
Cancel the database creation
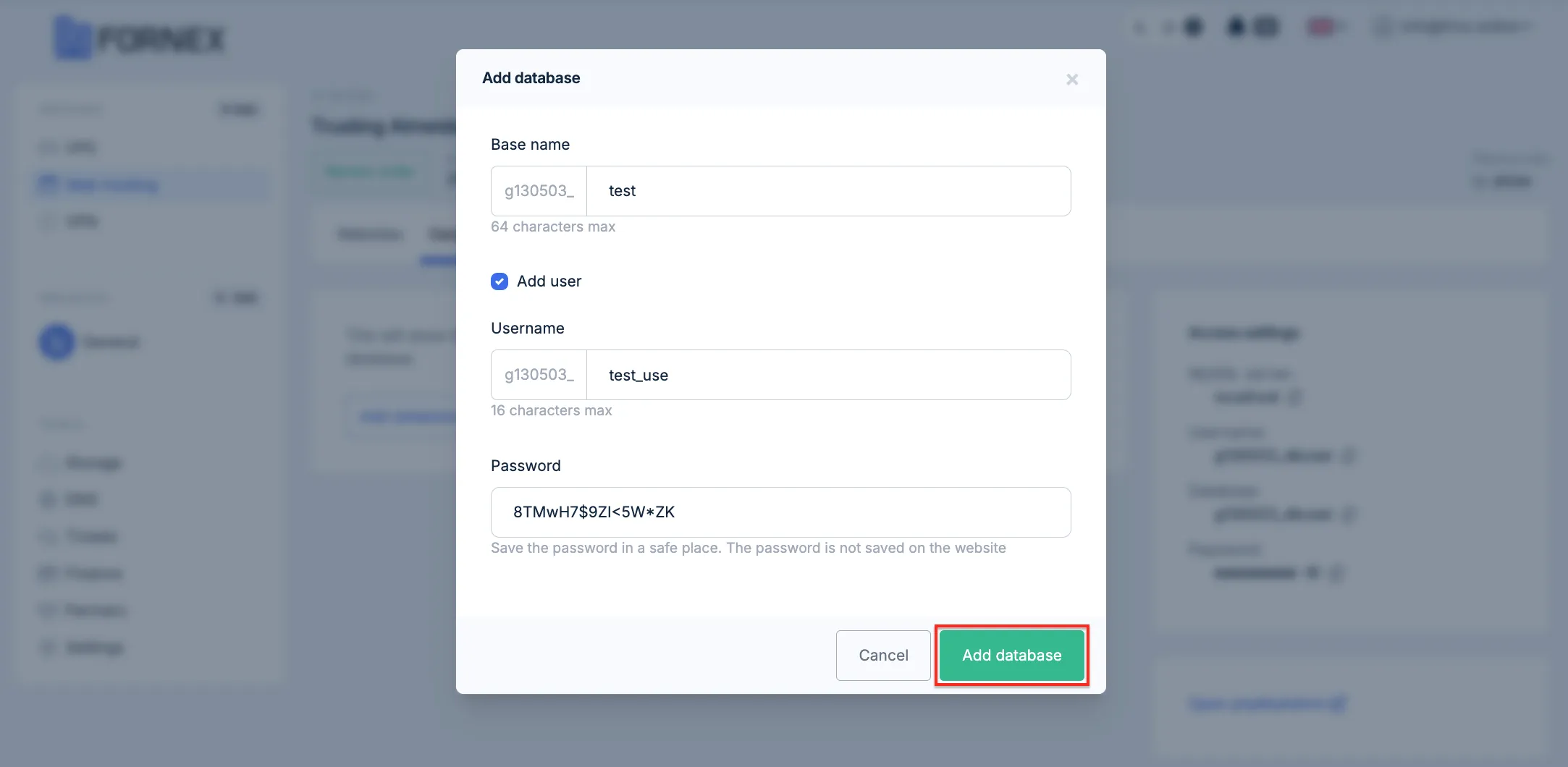883,656
